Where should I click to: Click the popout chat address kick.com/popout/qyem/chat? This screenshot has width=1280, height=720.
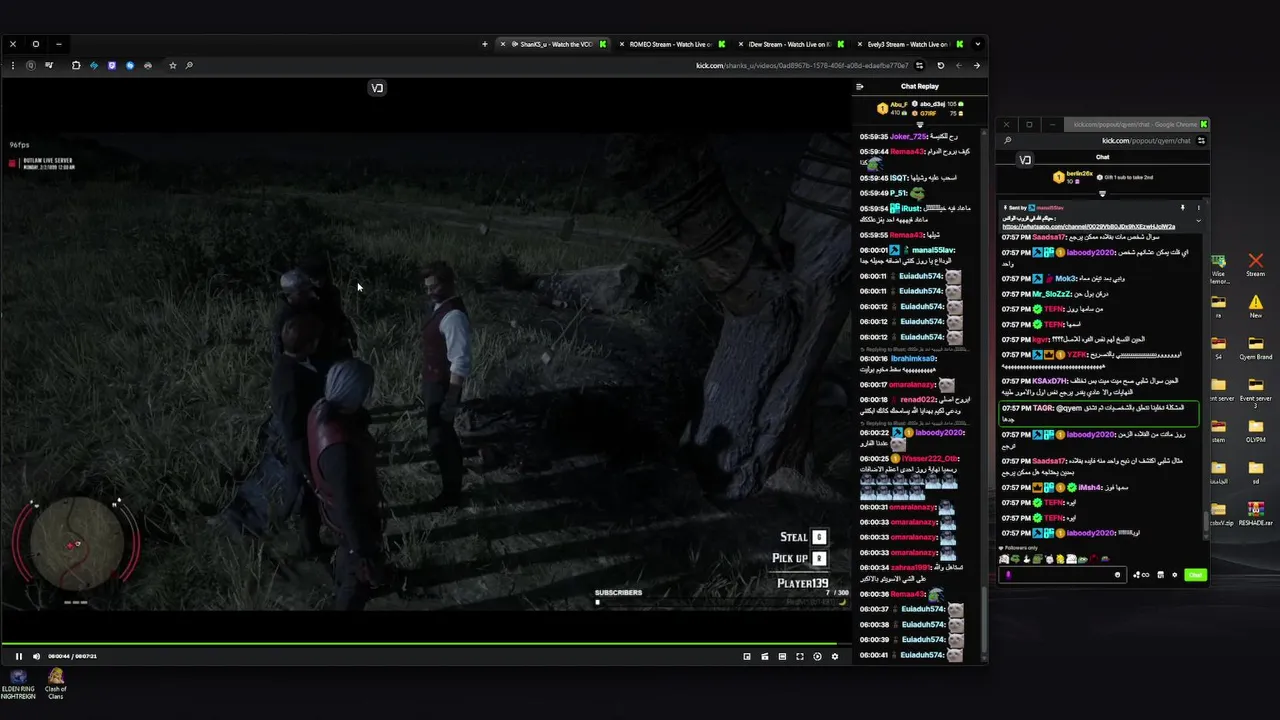tap(1146, 141)
